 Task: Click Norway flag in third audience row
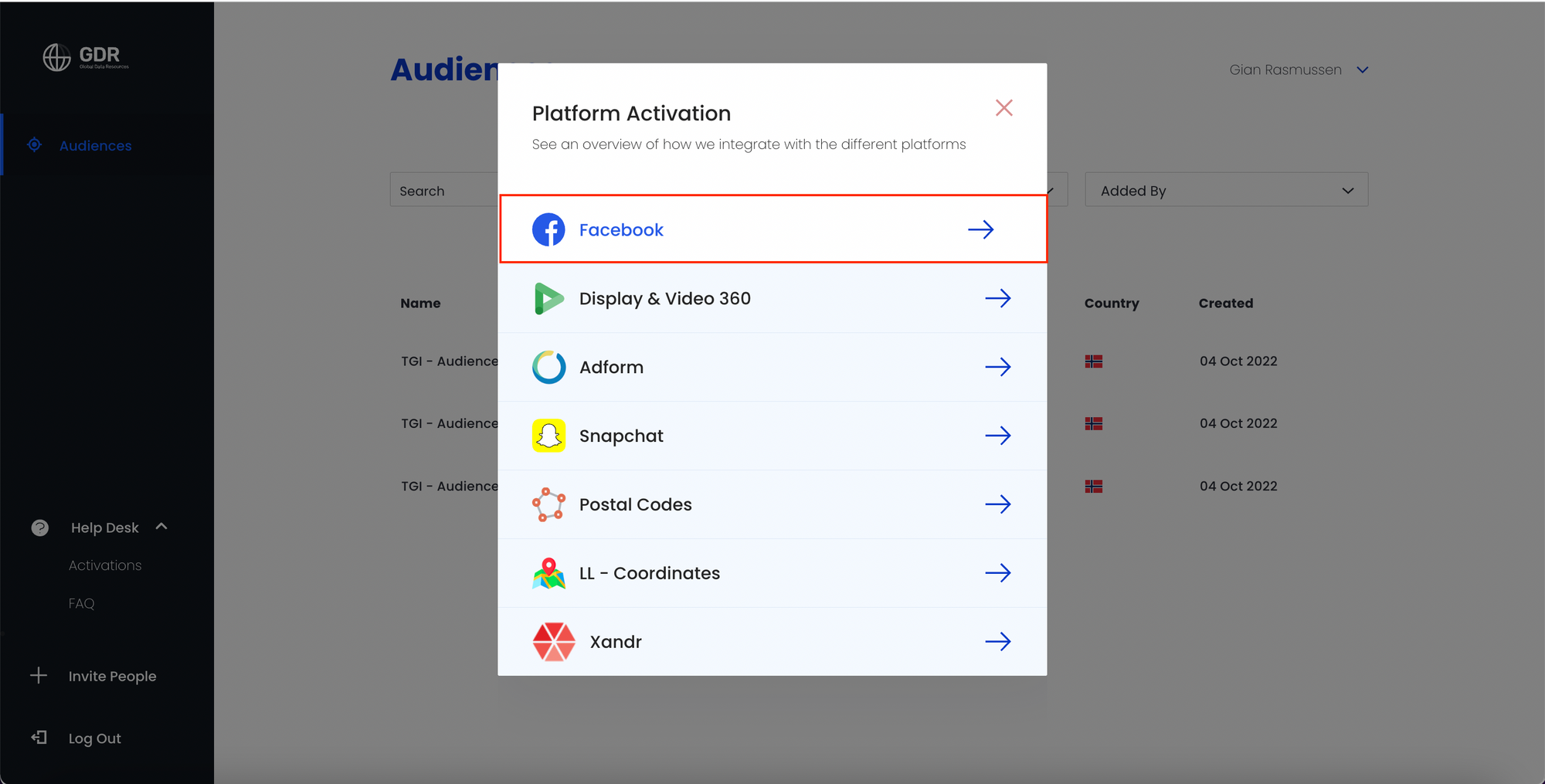click(1093, 487)
